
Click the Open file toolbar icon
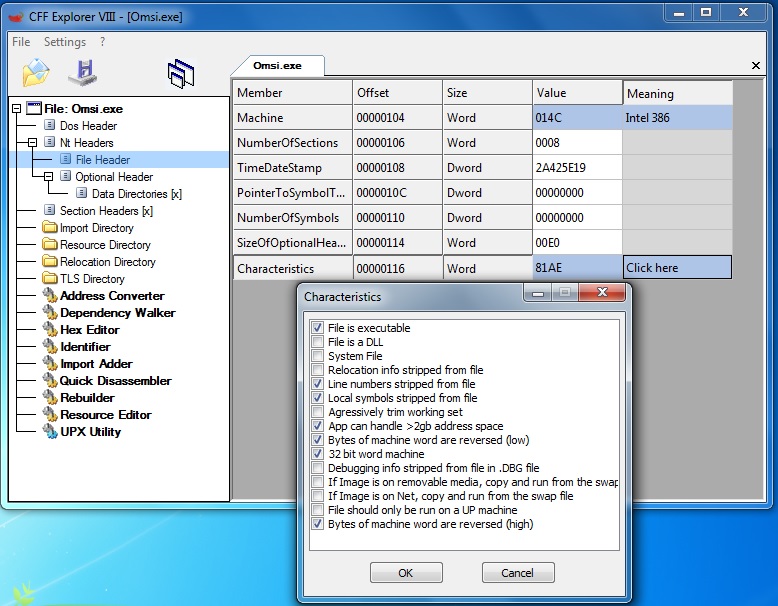pos(36,72)
